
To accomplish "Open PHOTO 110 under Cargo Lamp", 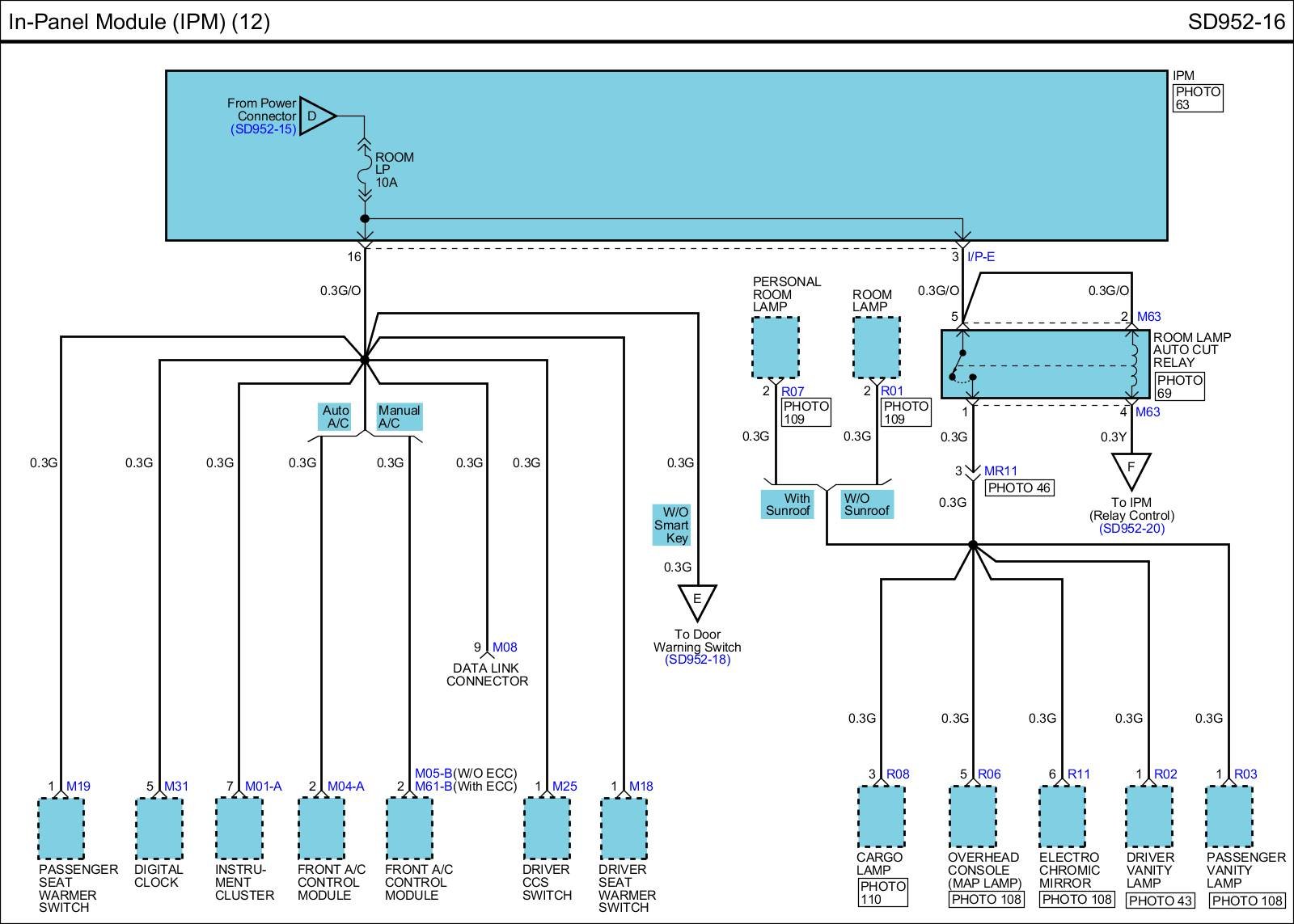I will (x=882, y=892).
